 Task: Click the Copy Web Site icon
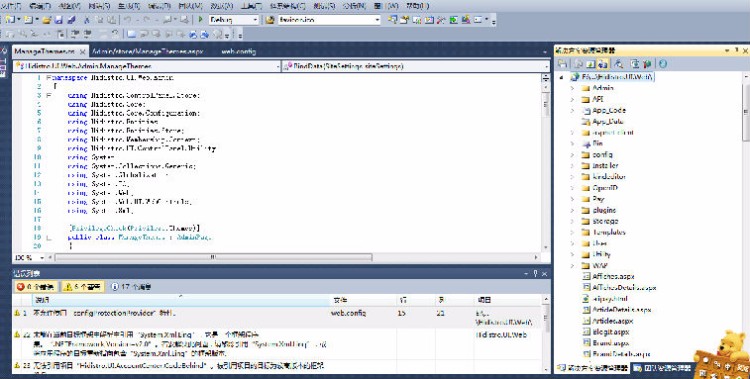[635, 64]
